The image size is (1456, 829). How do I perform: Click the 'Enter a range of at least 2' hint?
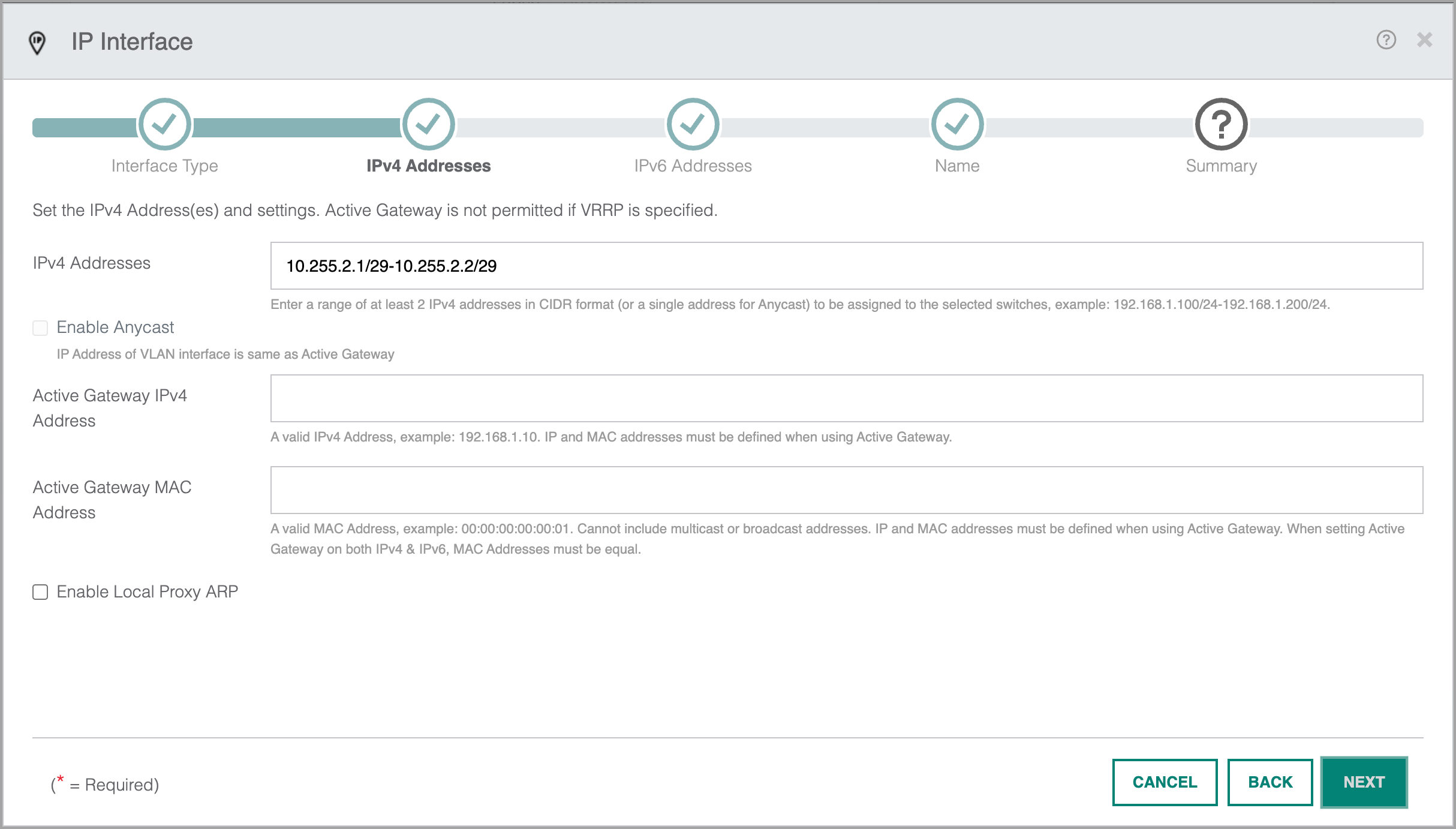pos(800,305)
